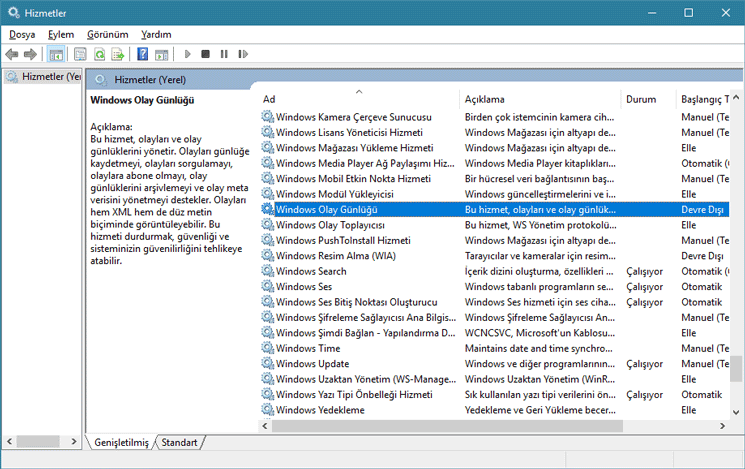
Task: Click gear icon of Windows Mağazası Yükleme Hizmeti
Action: tap(267, 147)
